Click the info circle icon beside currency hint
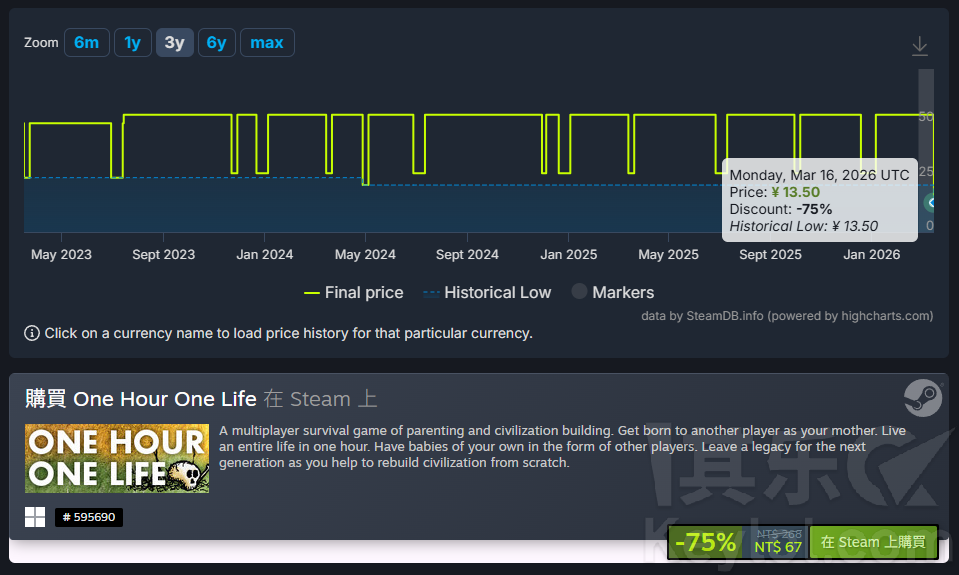This screenshot has width=959, height=575. [x=32, y=333]
